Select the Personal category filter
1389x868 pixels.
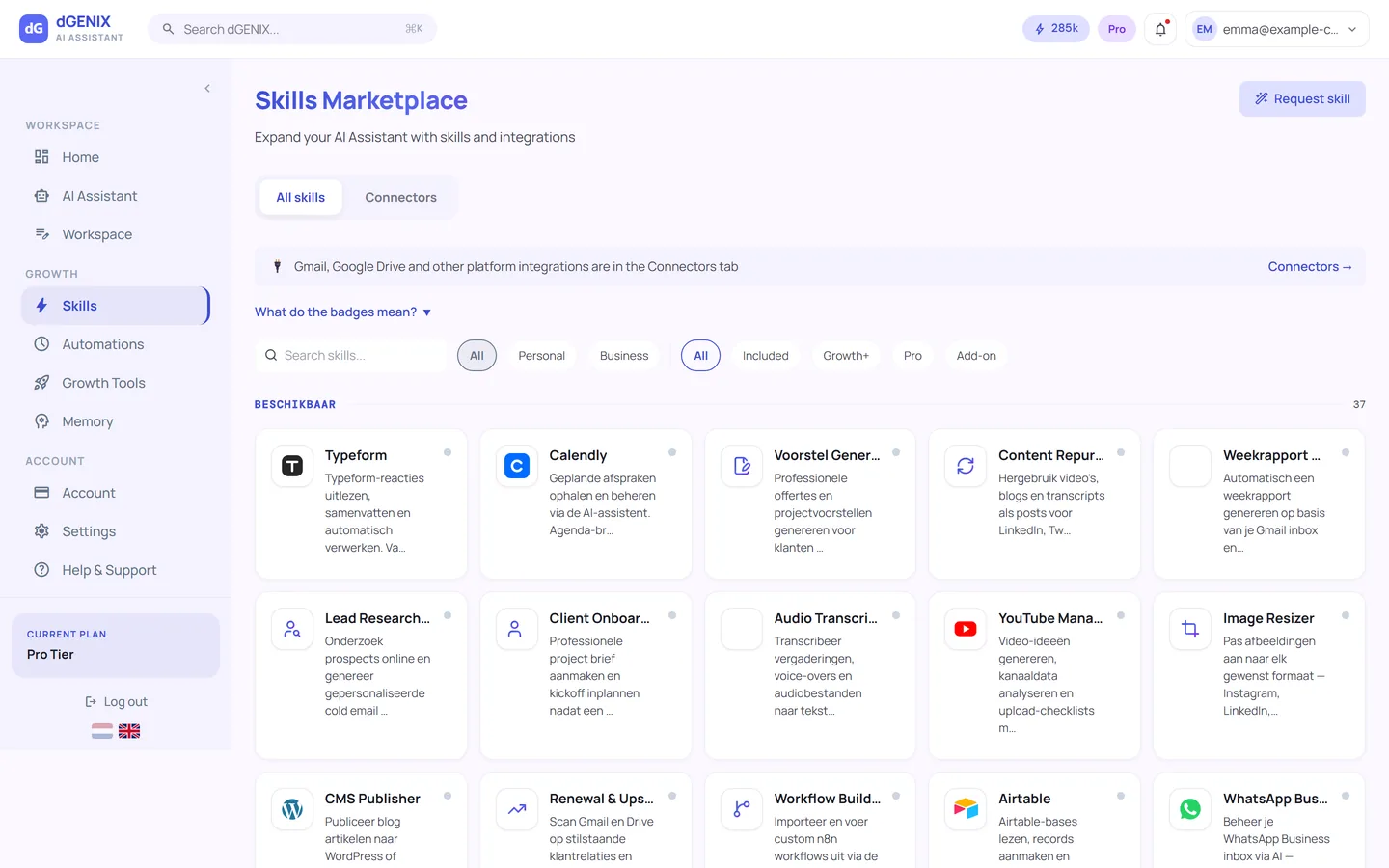tap(542, 356)
